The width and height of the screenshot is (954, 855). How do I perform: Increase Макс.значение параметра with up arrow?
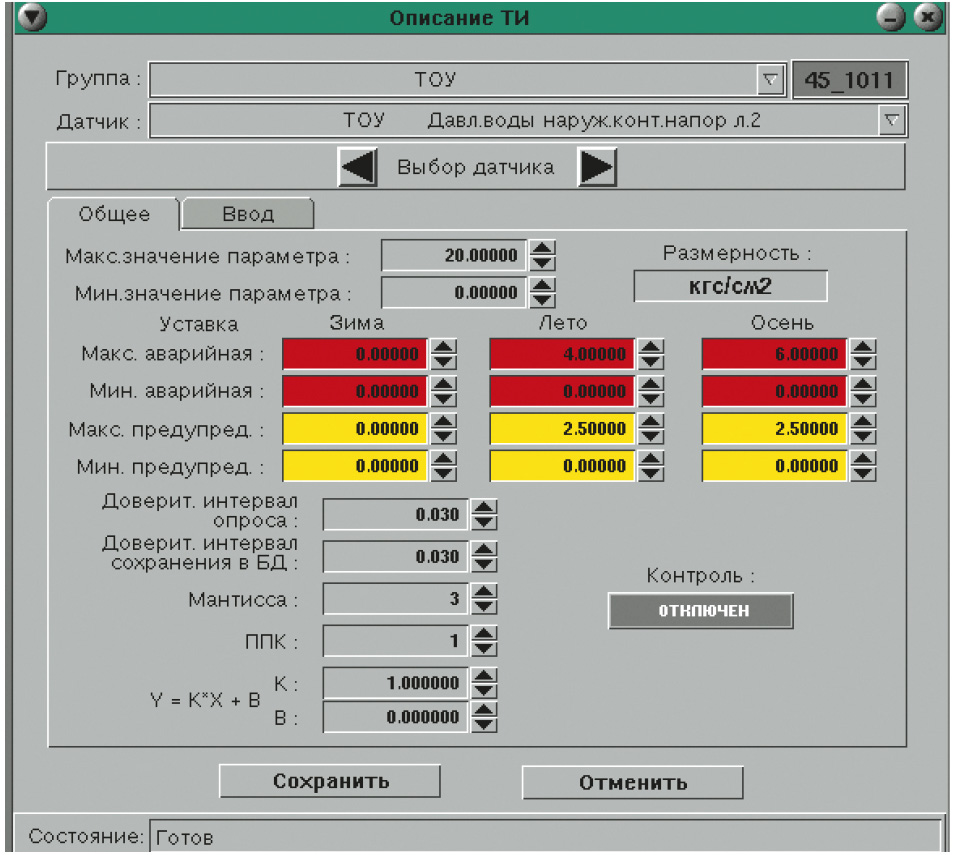pos(542,248)
